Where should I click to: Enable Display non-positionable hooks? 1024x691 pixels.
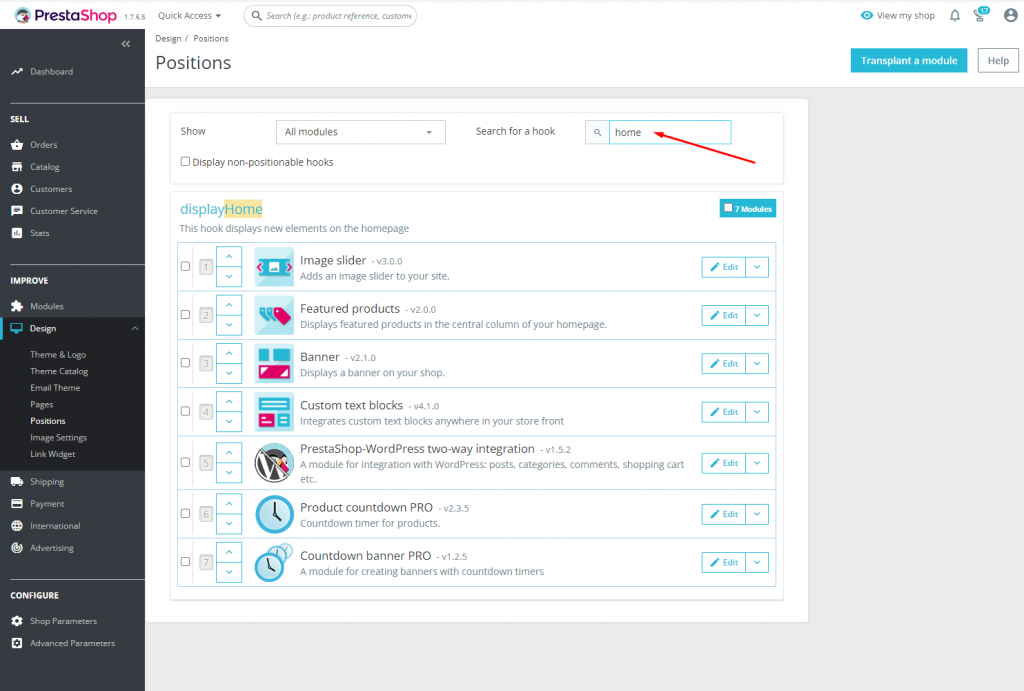click(185, 161)
